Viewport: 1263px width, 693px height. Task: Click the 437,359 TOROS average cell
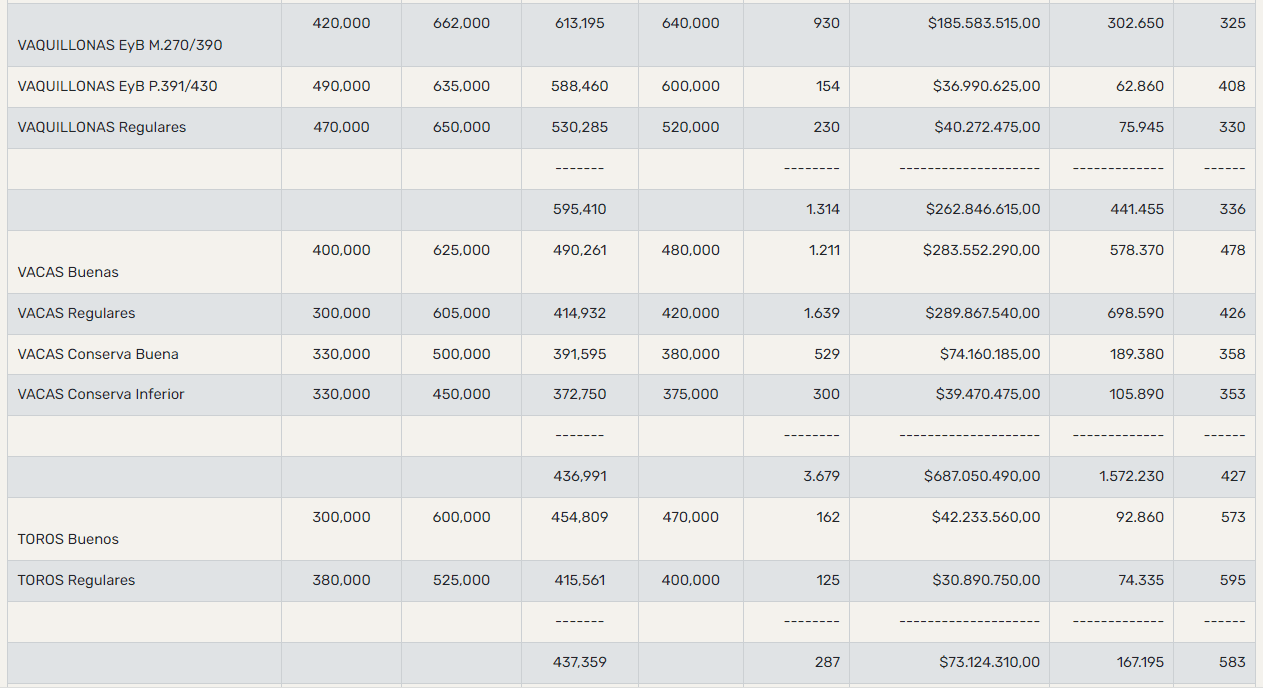579,662
